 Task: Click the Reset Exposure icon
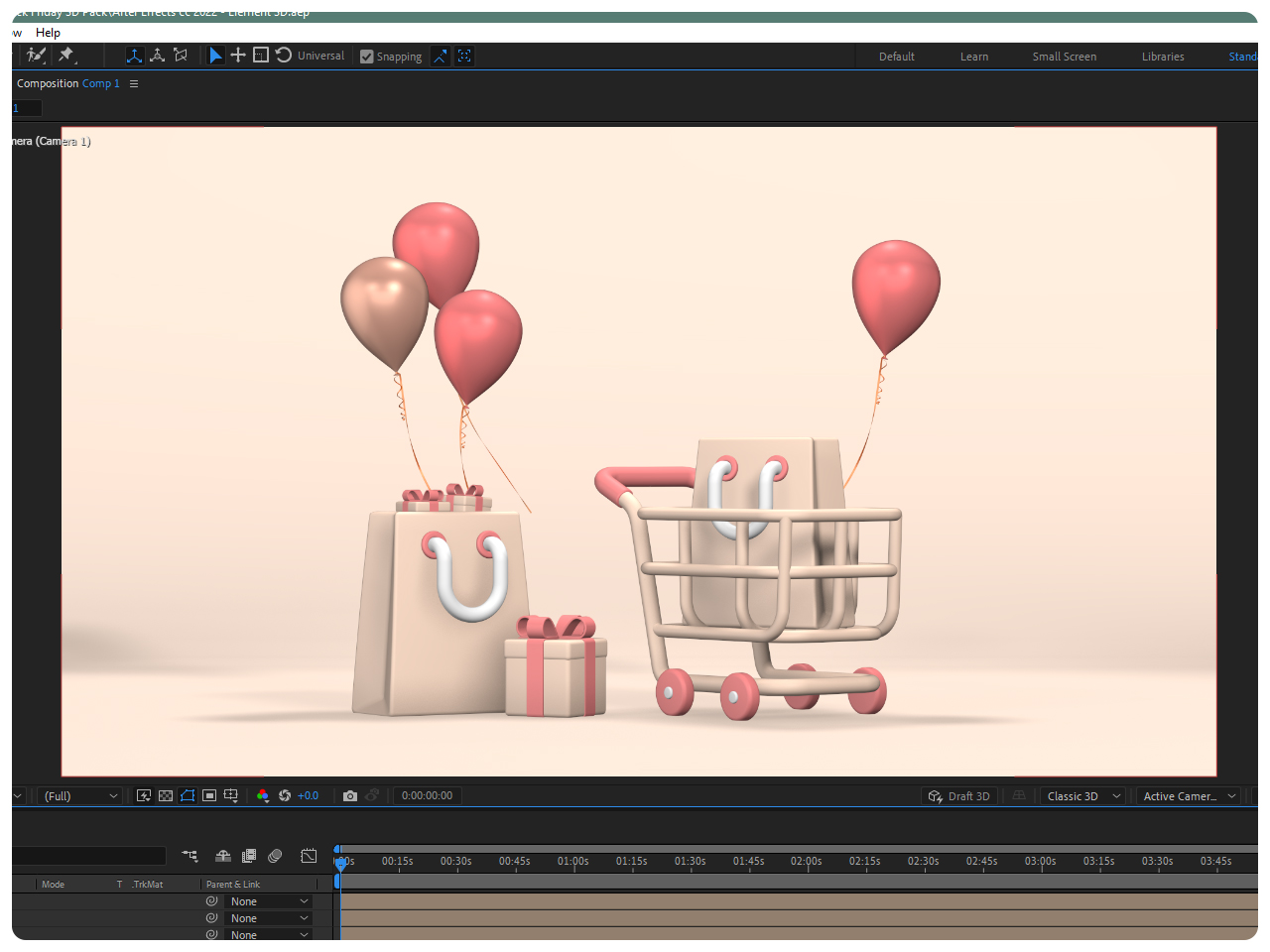(285, 796)
